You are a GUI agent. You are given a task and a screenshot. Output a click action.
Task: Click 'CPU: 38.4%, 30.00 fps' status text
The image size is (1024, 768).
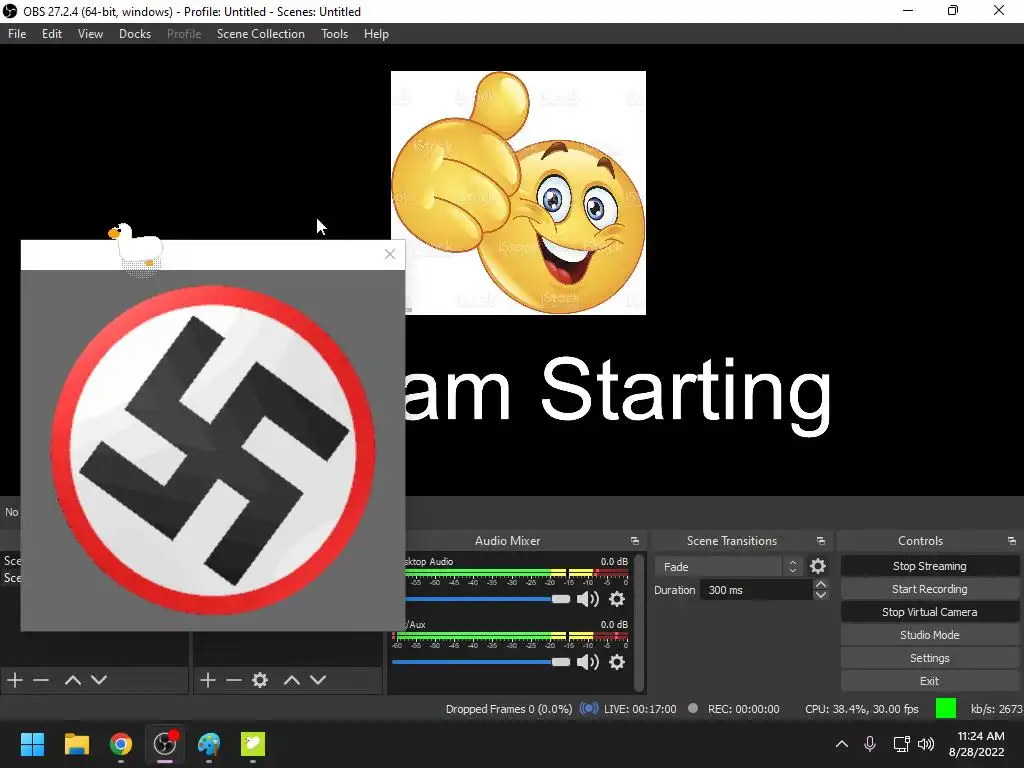tap(861, 709)
